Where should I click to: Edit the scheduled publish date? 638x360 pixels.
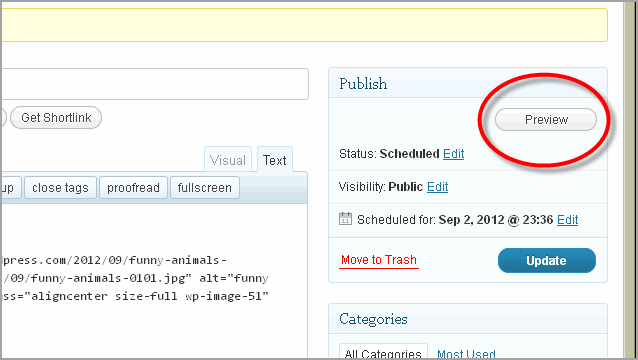(567, 220)
